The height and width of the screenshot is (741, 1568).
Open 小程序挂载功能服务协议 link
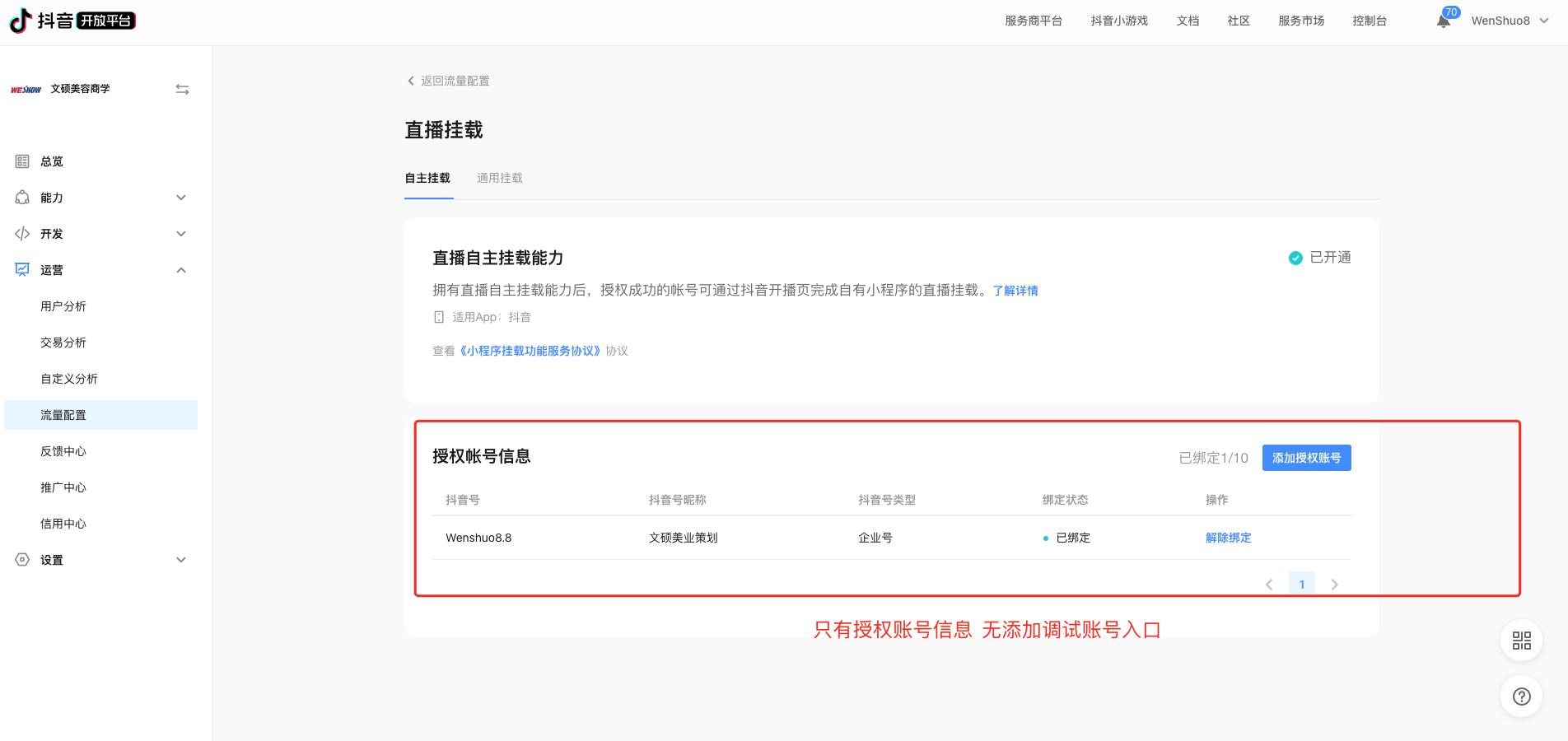tap(530, 351)
